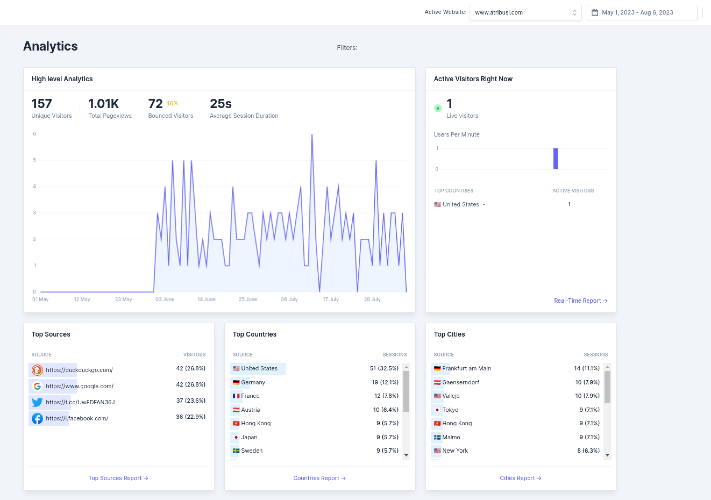Click the Top Countries scrollbar down arrow
Screen dimensions: 711x500
tap(406, 455)
